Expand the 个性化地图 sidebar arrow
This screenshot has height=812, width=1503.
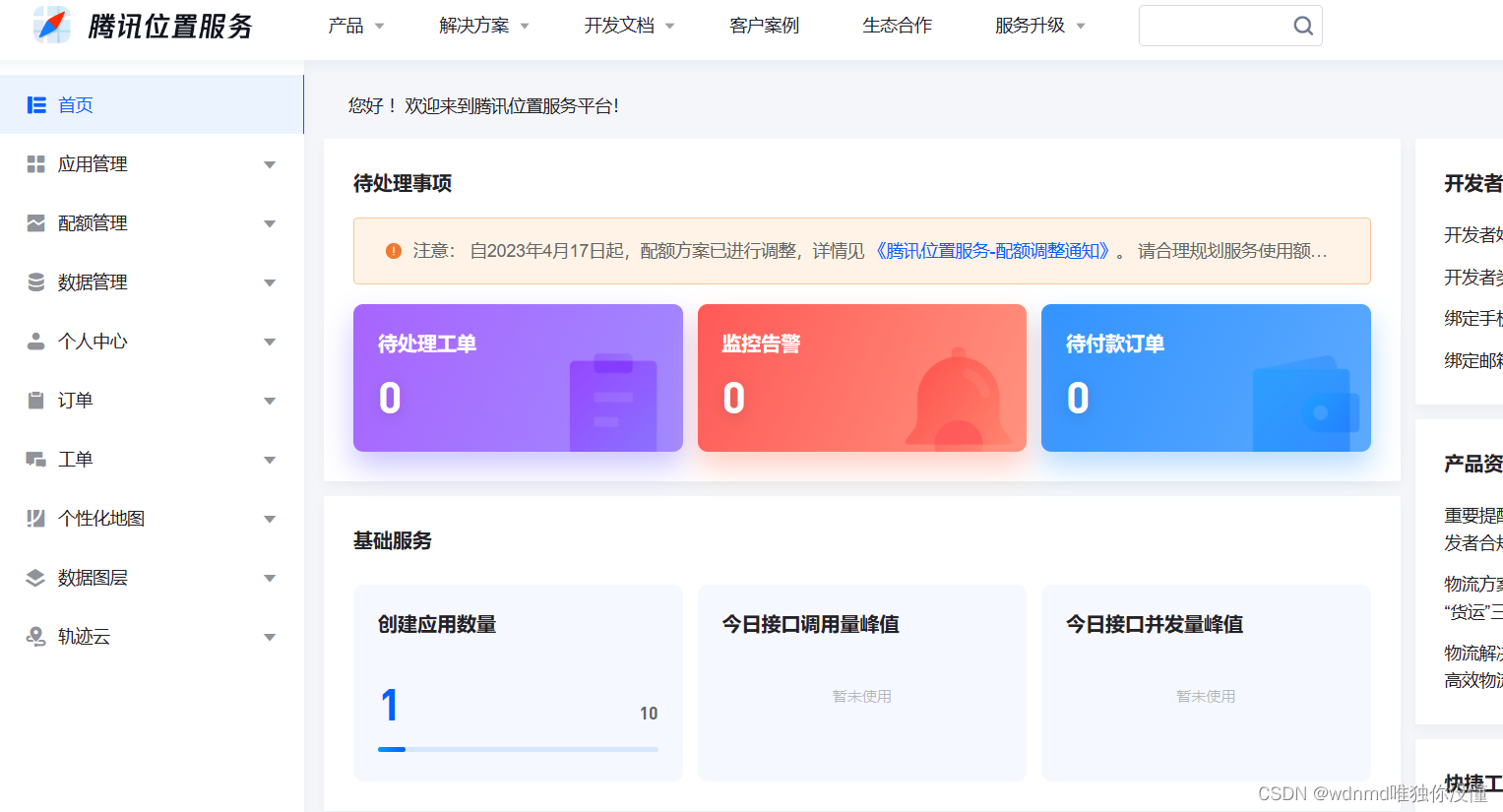(x=270, y=520)
